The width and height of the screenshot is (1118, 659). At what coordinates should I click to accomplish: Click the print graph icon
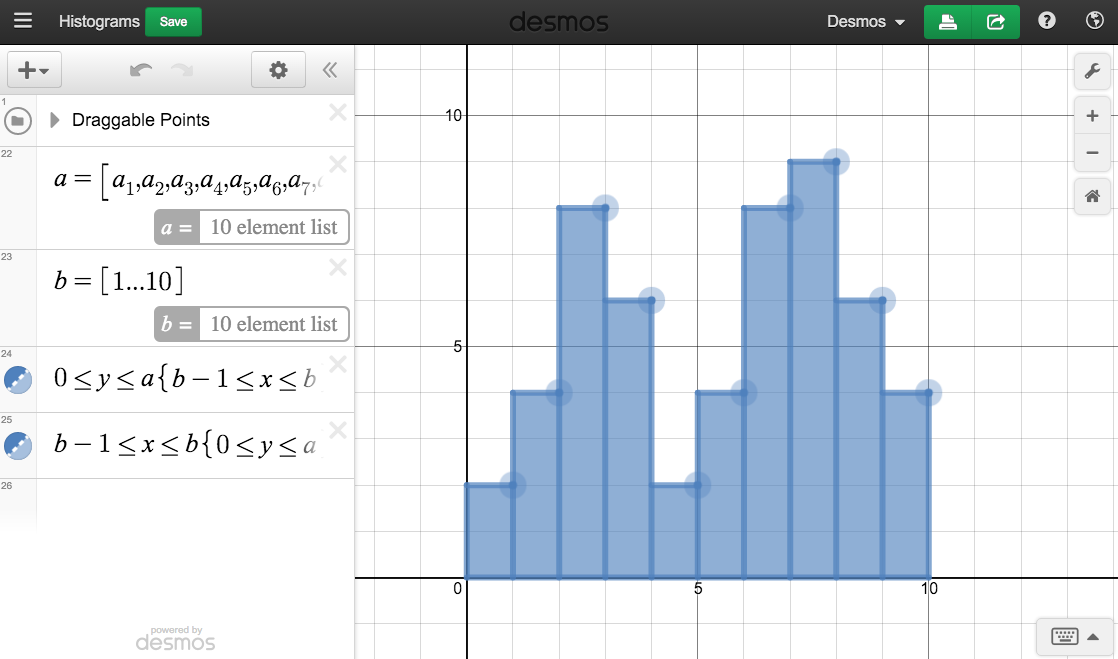[x=948, y=22]
